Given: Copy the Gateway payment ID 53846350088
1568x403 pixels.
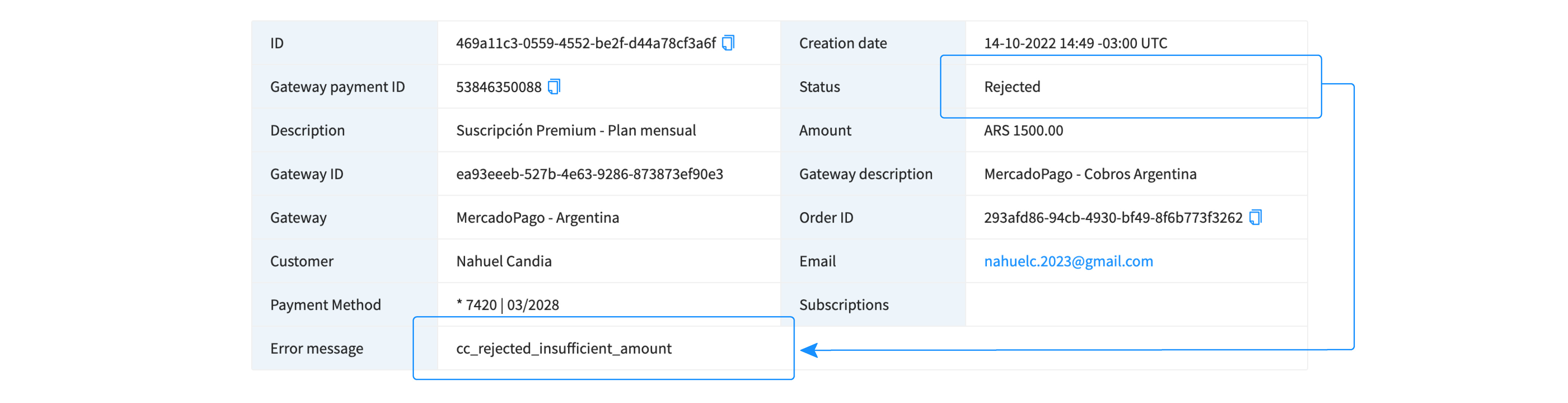Looking at the screenshot, I should pyautogui.click(x=554, y=87).
